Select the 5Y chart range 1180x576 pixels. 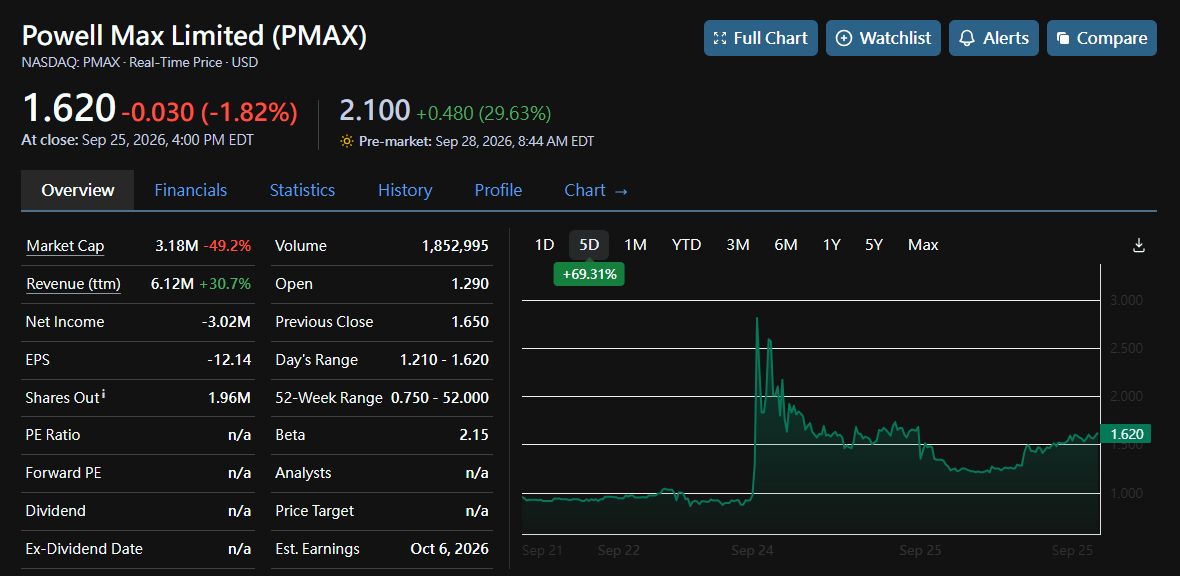(x=874, y=245)
